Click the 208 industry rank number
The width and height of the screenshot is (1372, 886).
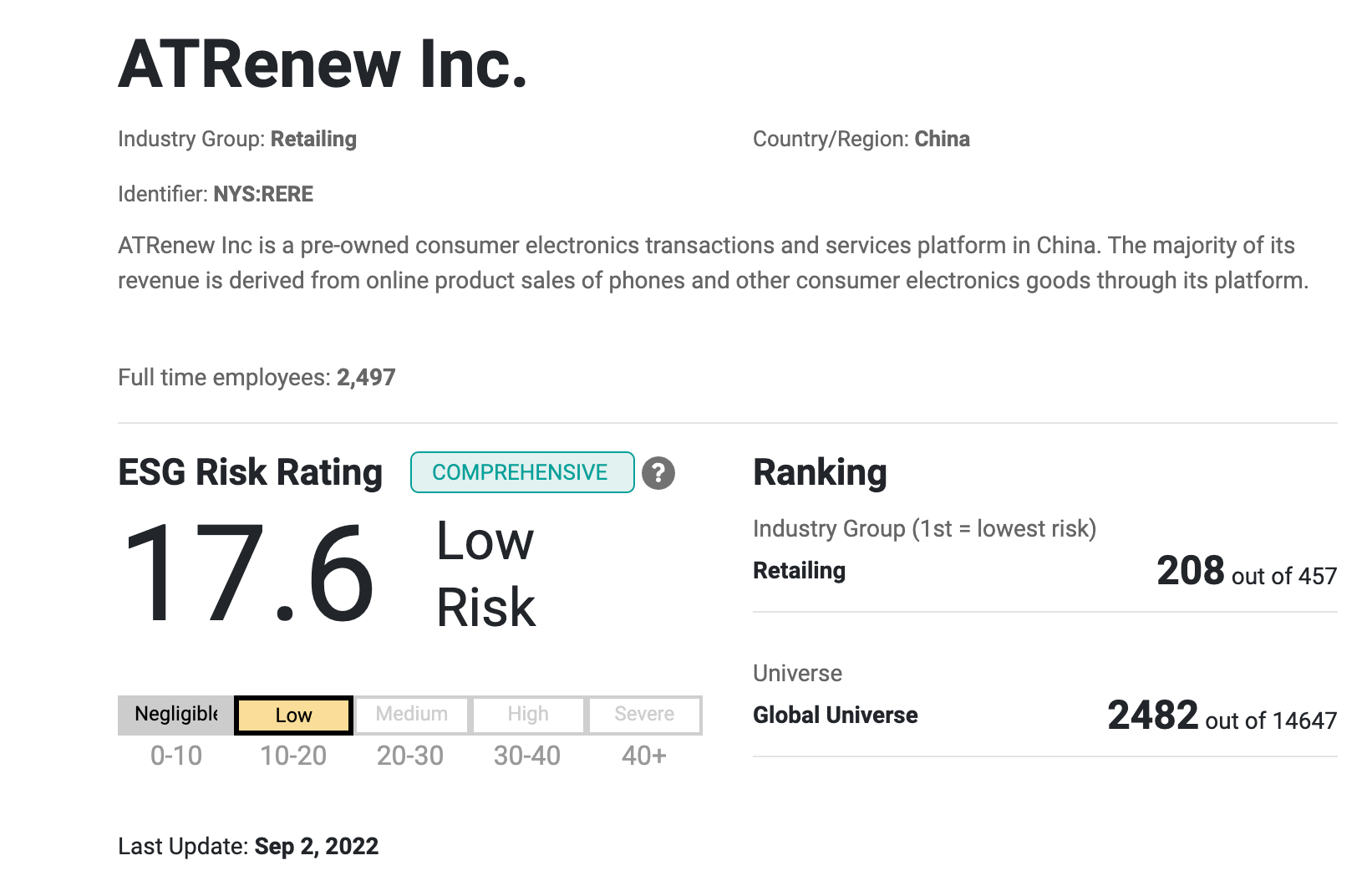tap(1190, 572)
